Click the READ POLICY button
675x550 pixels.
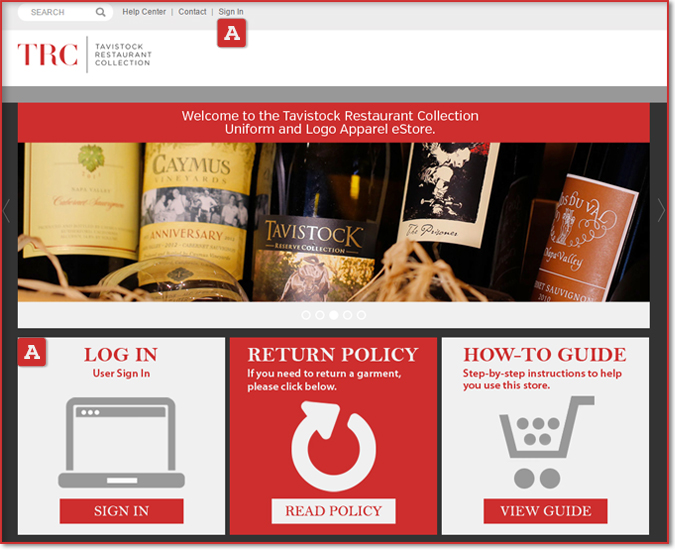coord(334,511)
